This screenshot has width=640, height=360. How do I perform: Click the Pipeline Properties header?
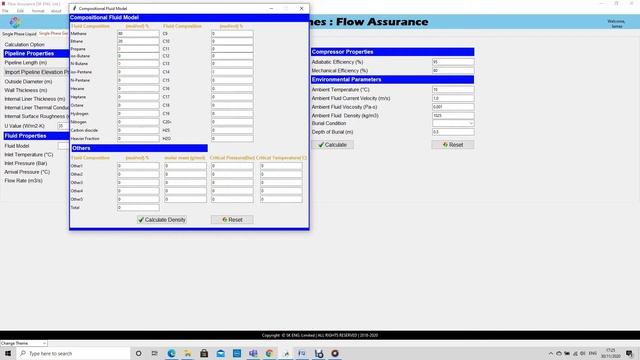(x=36, y=53)
